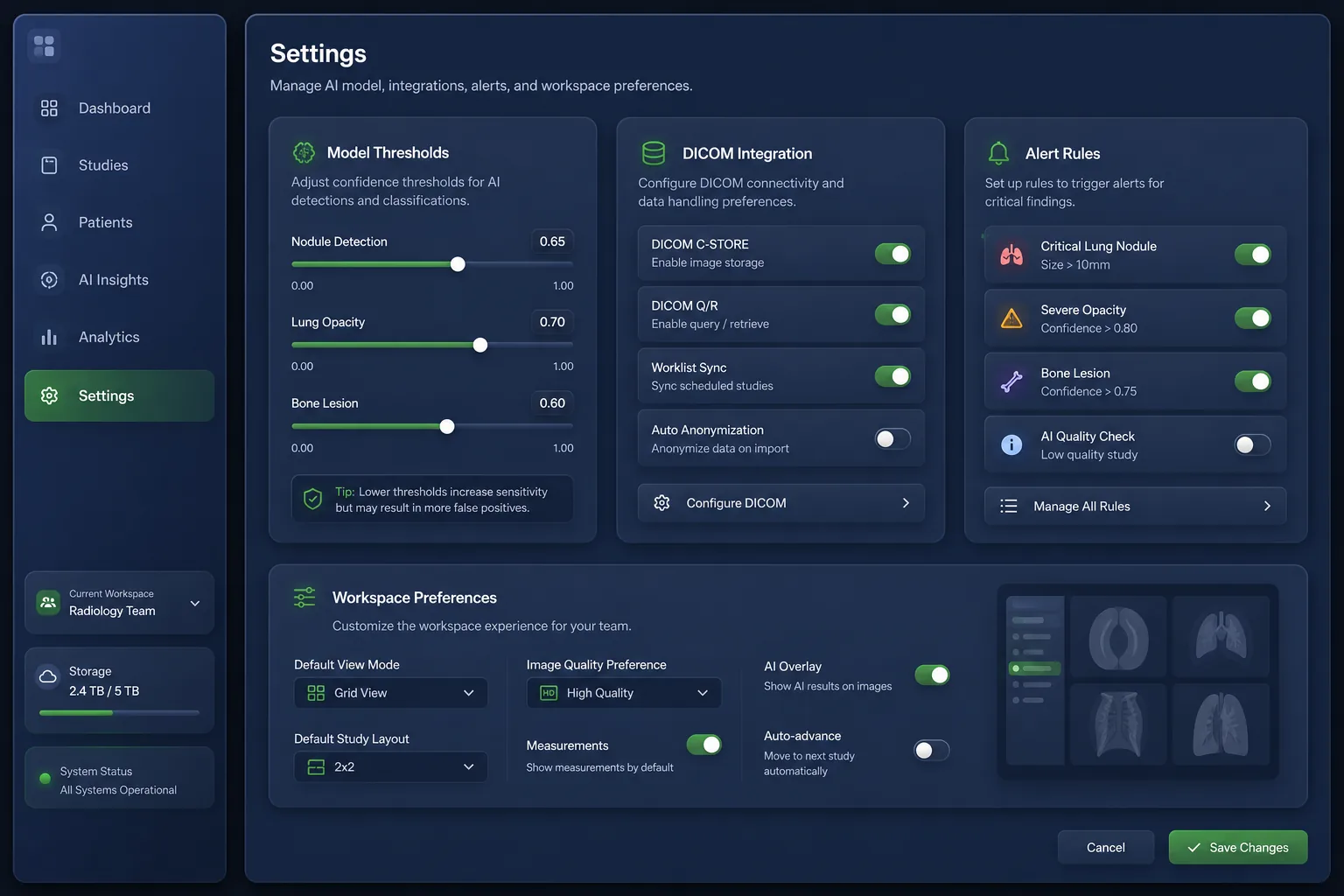Click the Model Thresholds brain icon

[x=304, y=152]
